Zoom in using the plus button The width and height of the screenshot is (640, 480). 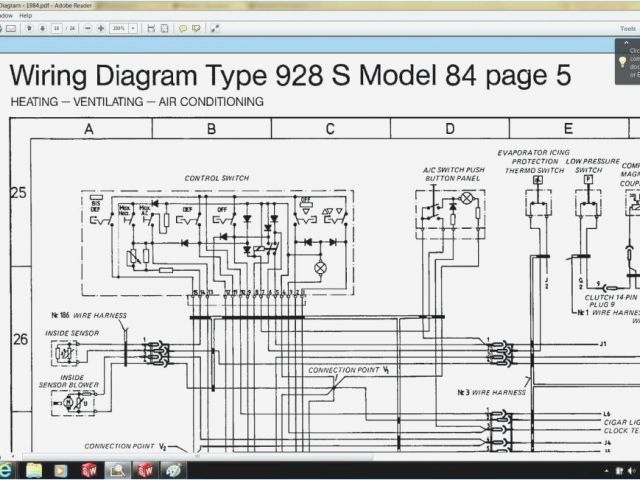101,29
